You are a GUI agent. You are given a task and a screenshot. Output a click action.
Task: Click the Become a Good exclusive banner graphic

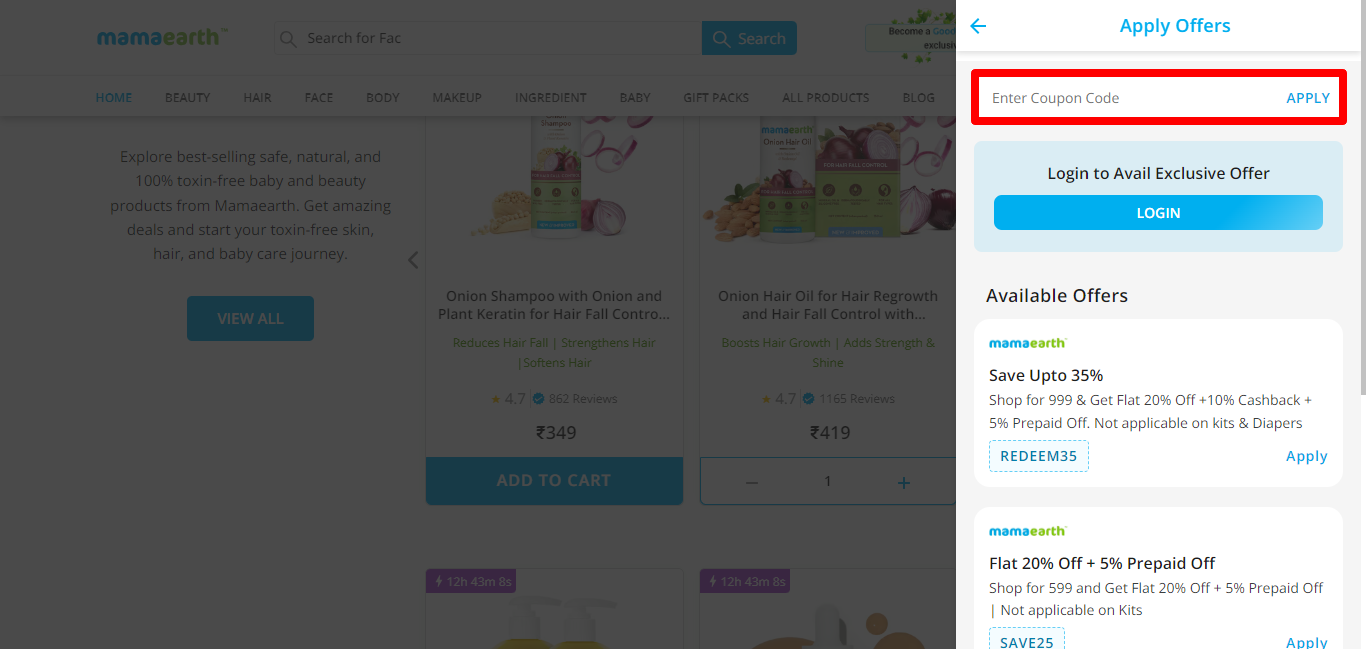(x=915, y=37)
